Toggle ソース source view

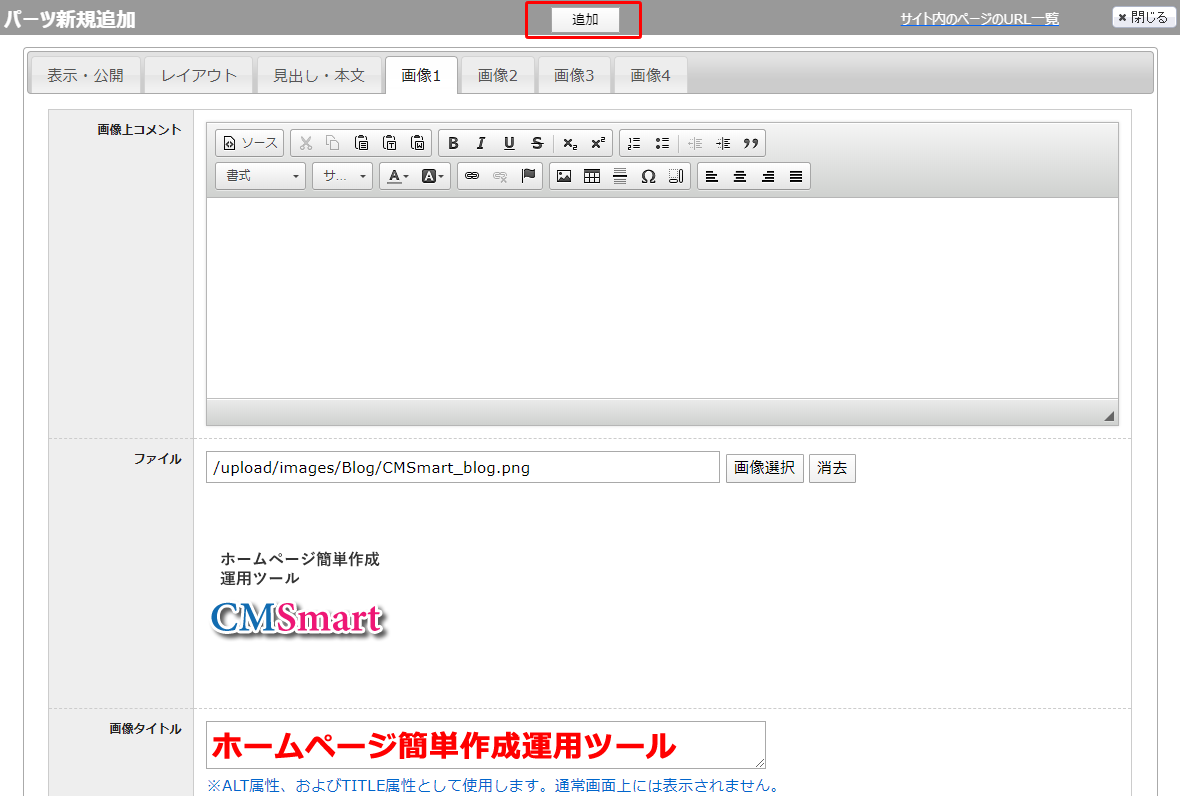[x=250, y=143]
